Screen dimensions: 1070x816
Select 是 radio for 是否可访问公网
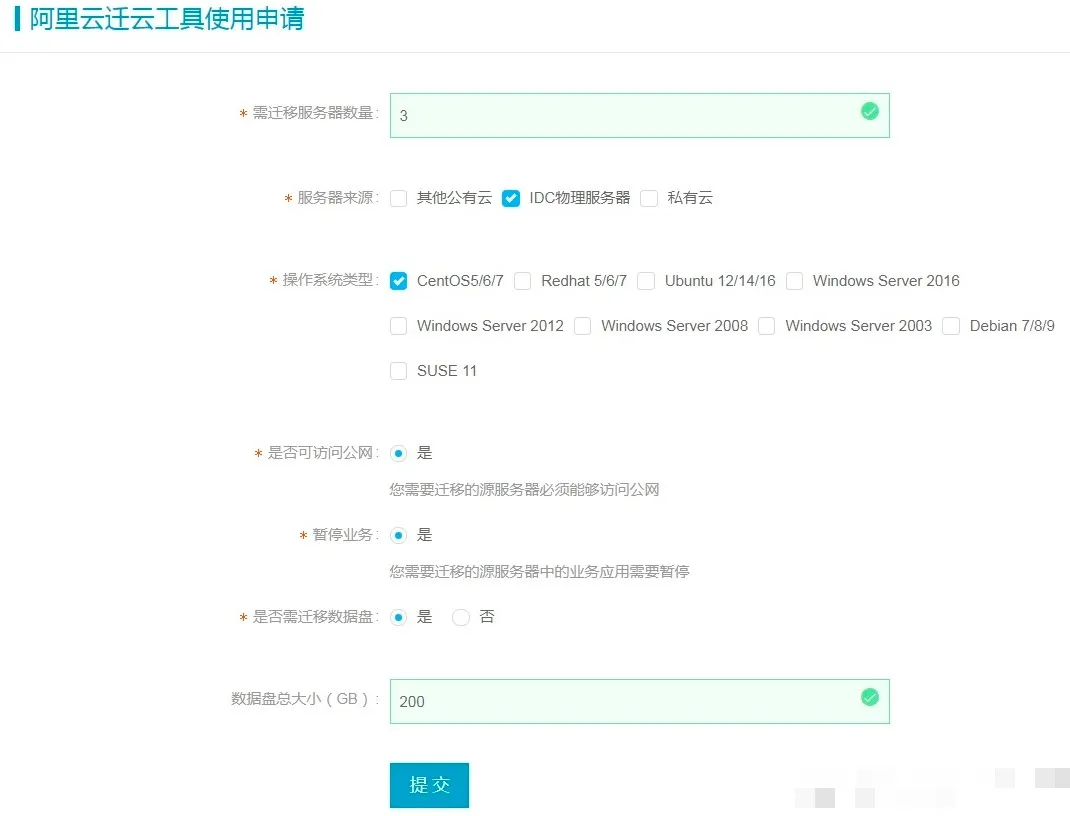399,453
